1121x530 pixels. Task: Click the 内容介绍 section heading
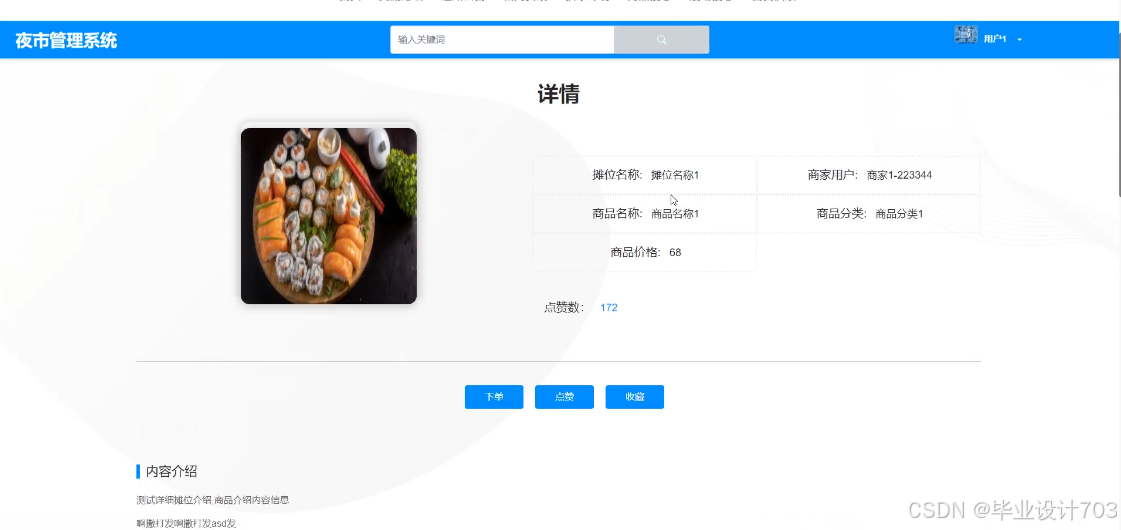click(172, 471)
